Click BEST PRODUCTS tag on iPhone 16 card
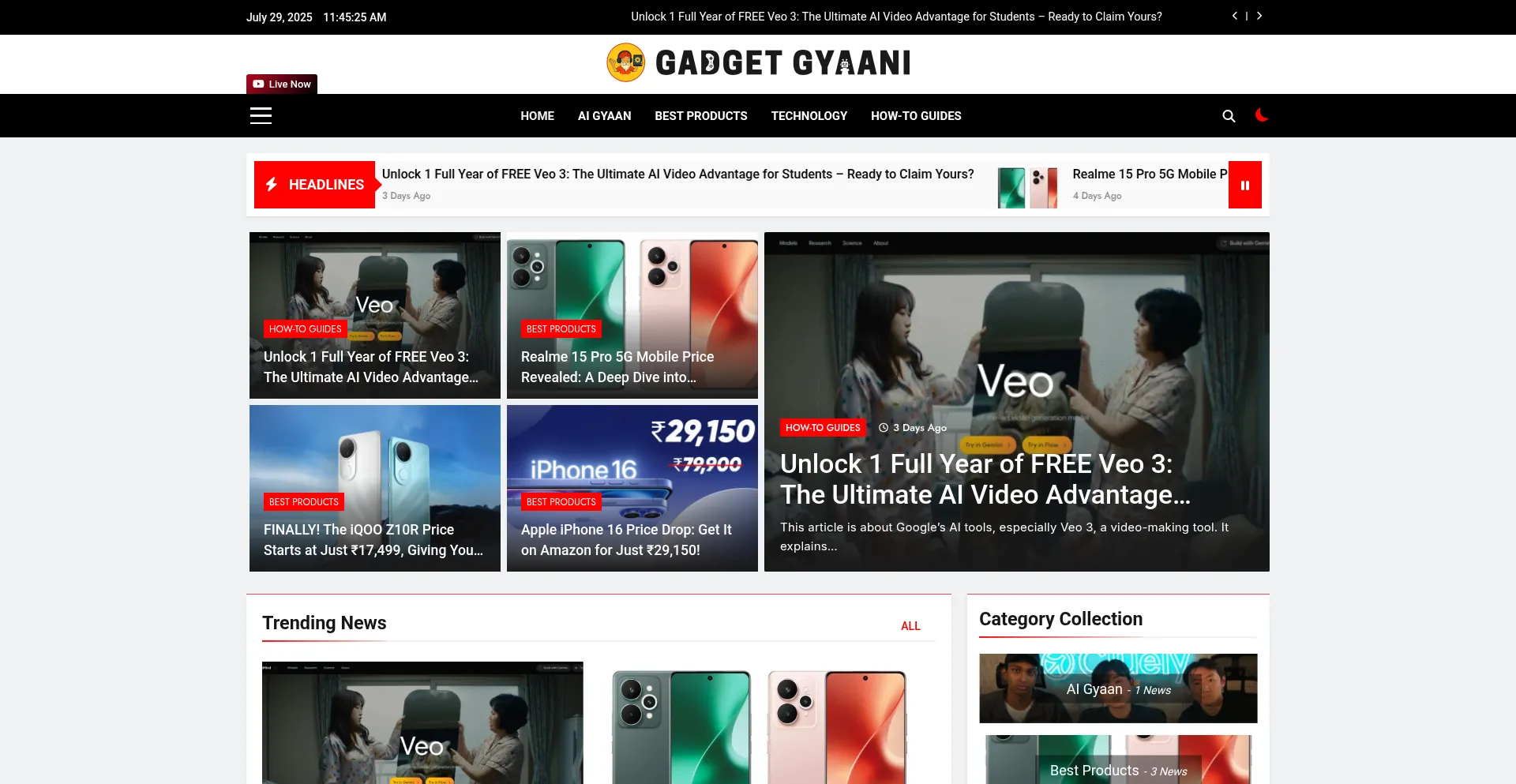This screenshot has width=1516, height=784. pos(561,501)
